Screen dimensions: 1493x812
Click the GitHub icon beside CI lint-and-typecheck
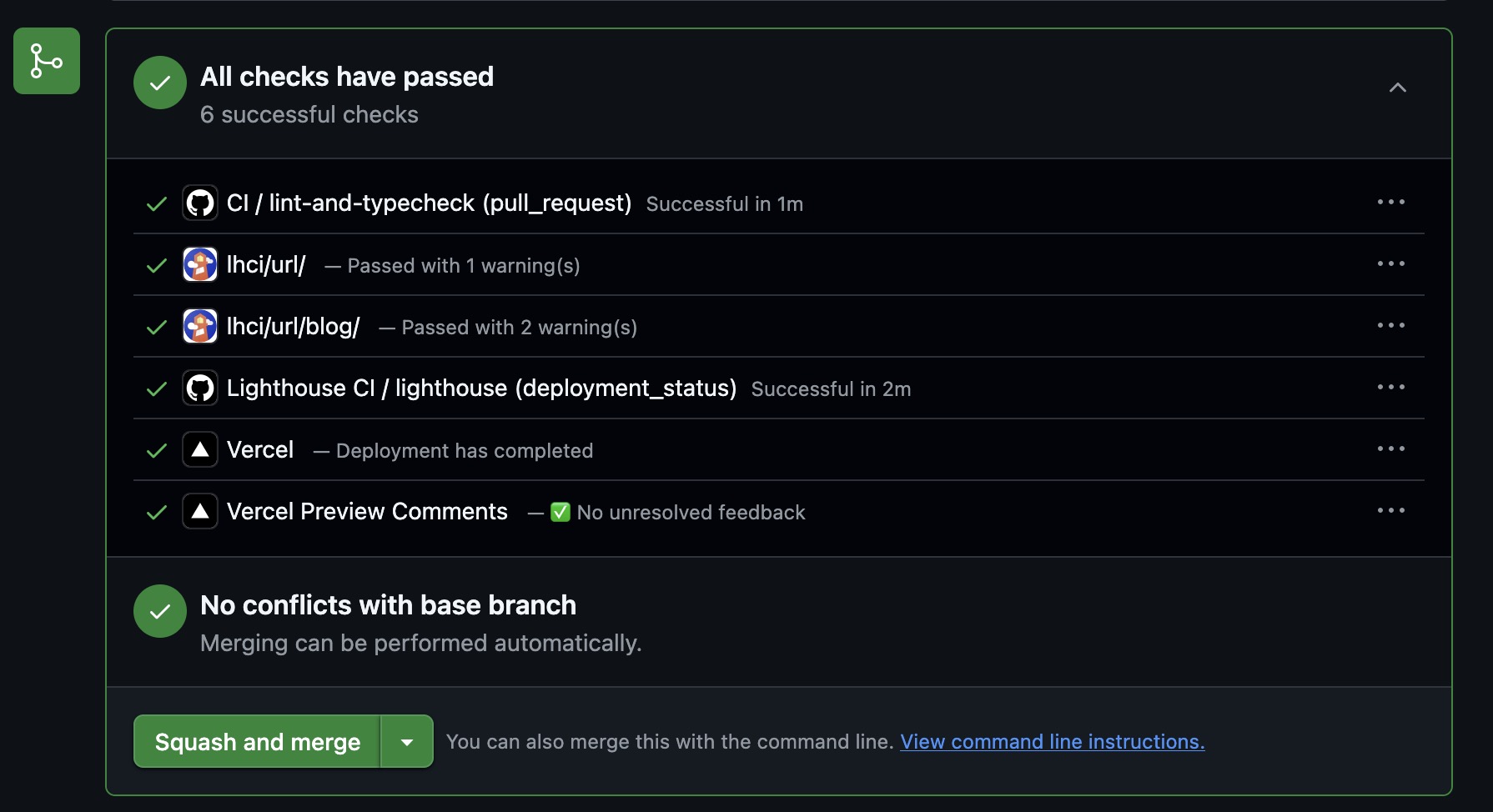(199, 203)
